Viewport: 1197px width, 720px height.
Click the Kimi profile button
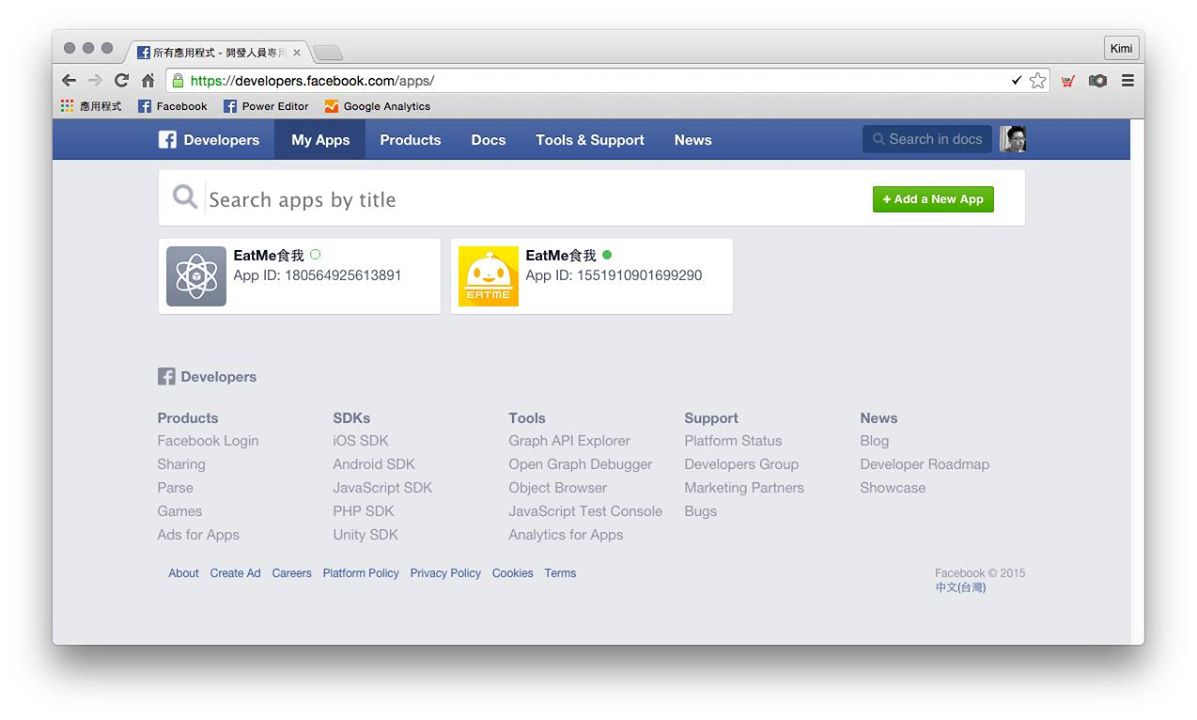(1121, 48)
